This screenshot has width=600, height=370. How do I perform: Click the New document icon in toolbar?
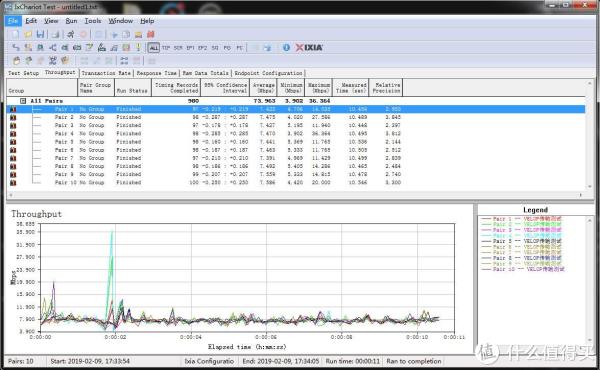(15, 34)
